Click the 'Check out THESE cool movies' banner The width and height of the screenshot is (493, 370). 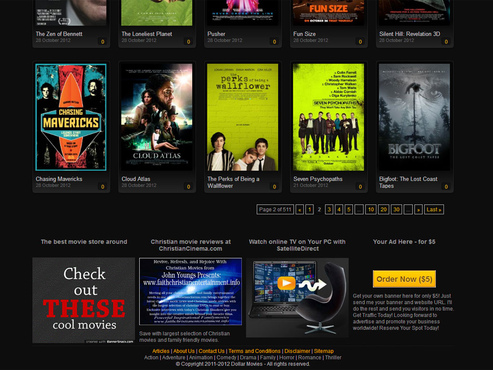click(x=84, y=300)
